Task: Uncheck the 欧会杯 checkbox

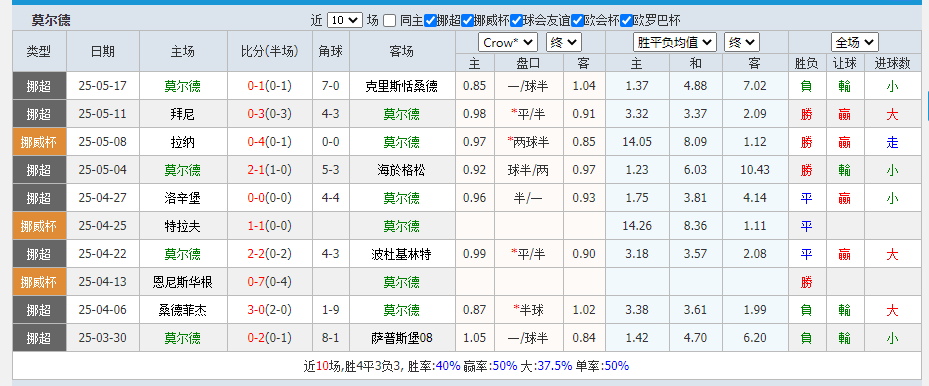Action: (x=578, y=21)
